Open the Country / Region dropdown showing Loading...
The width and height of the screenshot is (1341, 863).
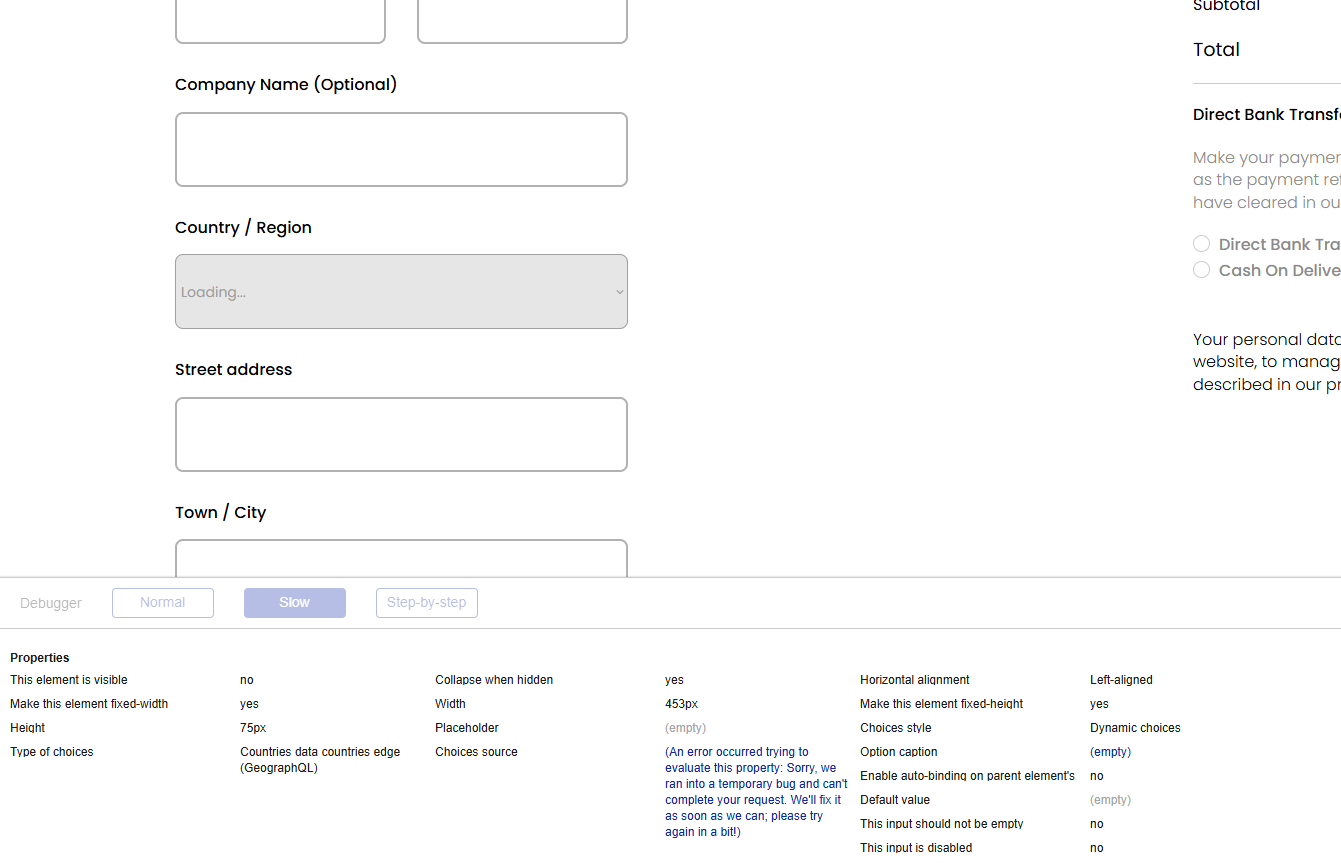[x=401, y=291]
